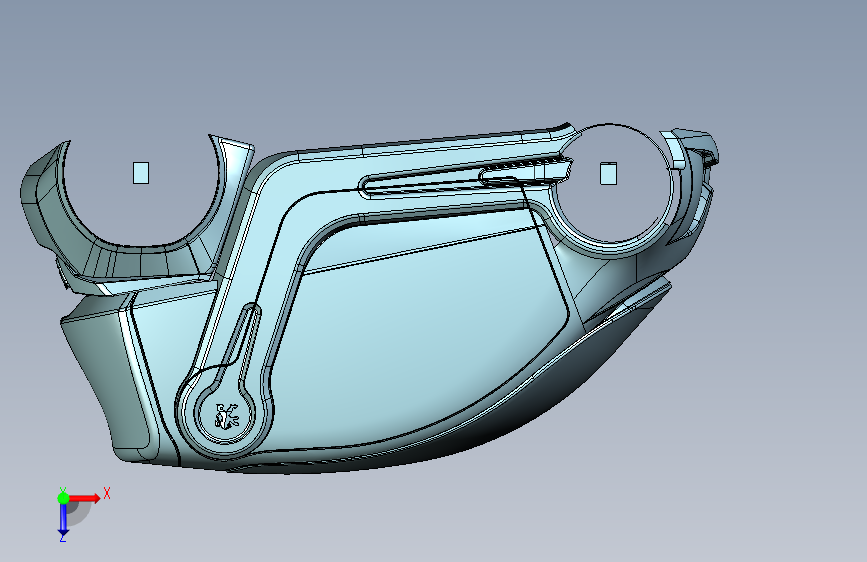Click the blue Z axis arrow of triad
Image resolution: width=867 pixels, height=562 pixels.
[63, 520]
